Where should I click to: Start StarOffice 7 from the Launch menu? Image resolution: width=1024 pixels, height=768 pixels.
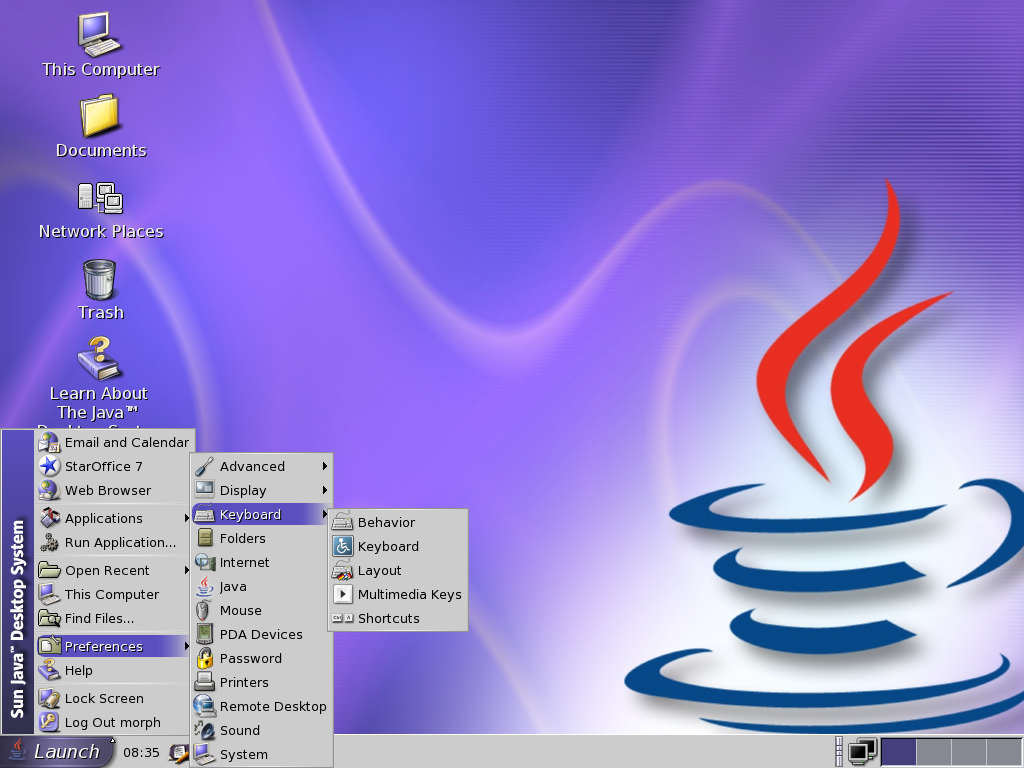click(114, 466)
